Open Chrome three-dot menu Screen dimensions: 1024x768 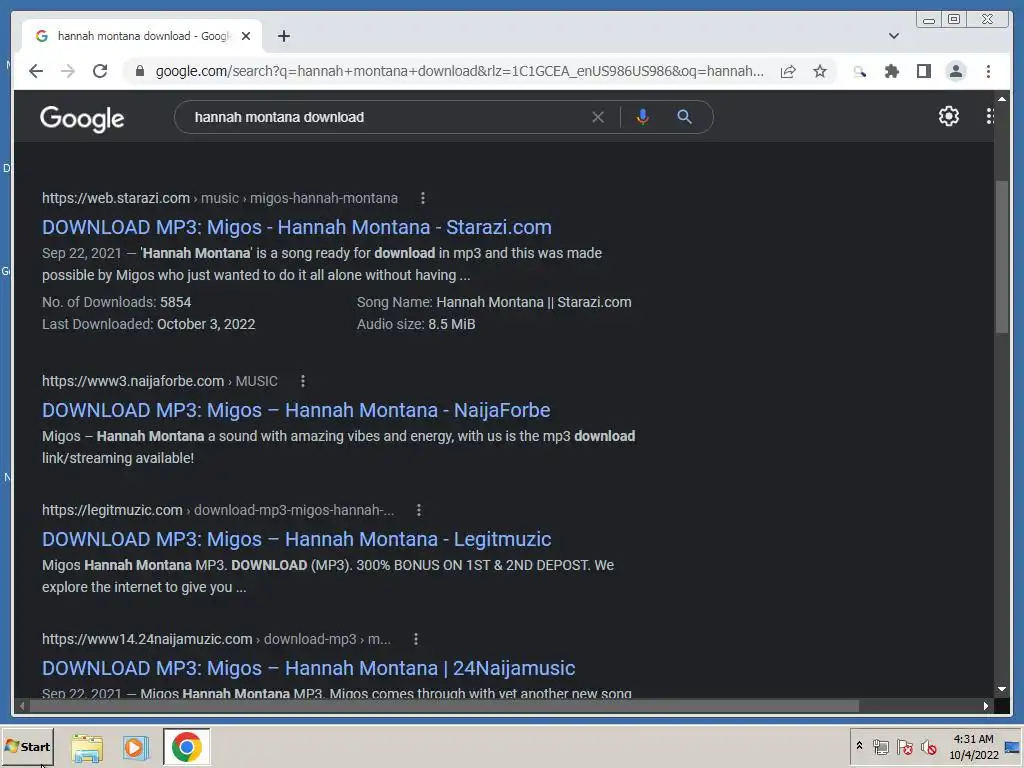click(988, 71)
